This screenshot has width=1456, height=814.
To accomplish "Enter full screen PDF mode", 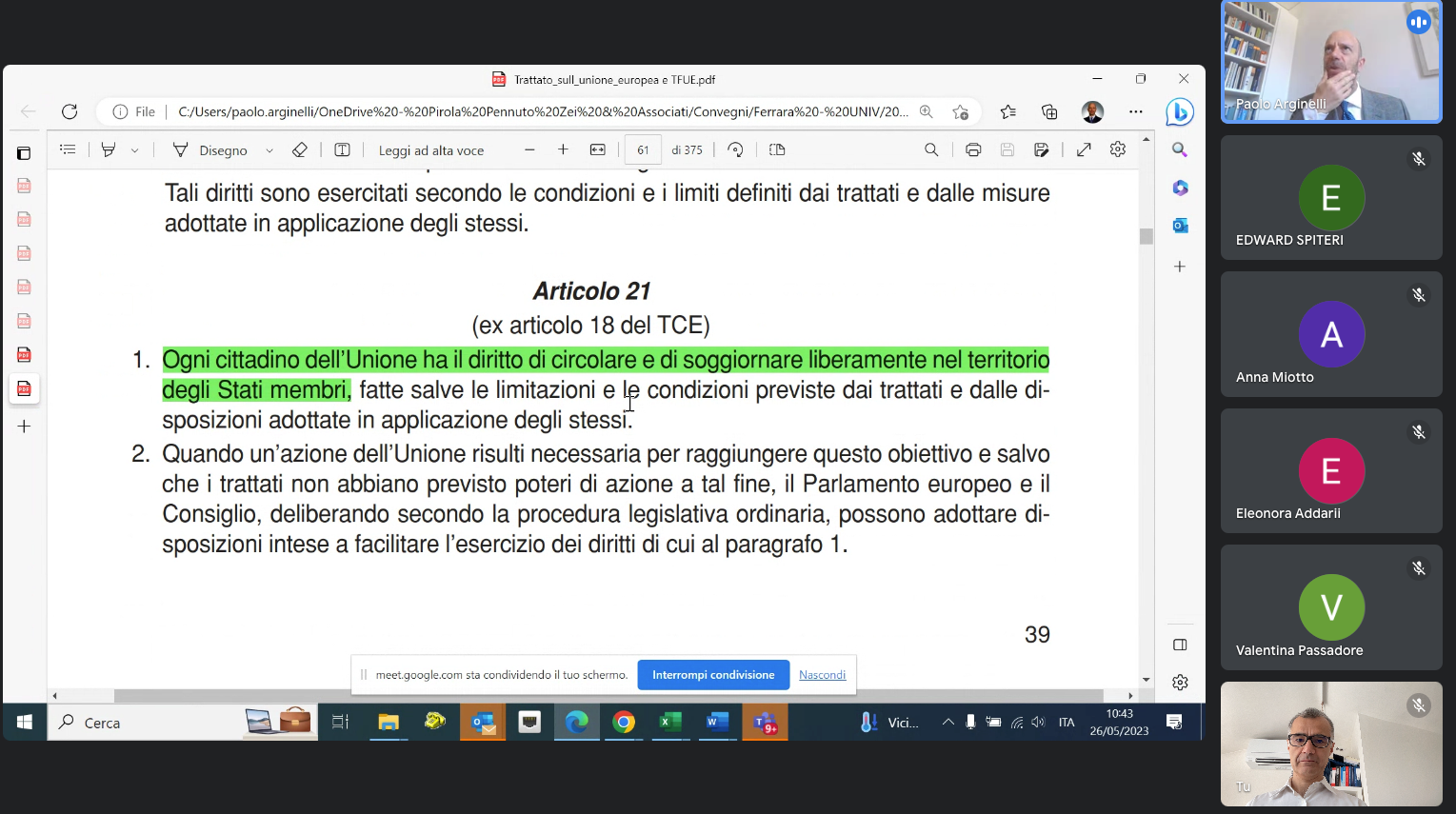I will [1084, 149].
